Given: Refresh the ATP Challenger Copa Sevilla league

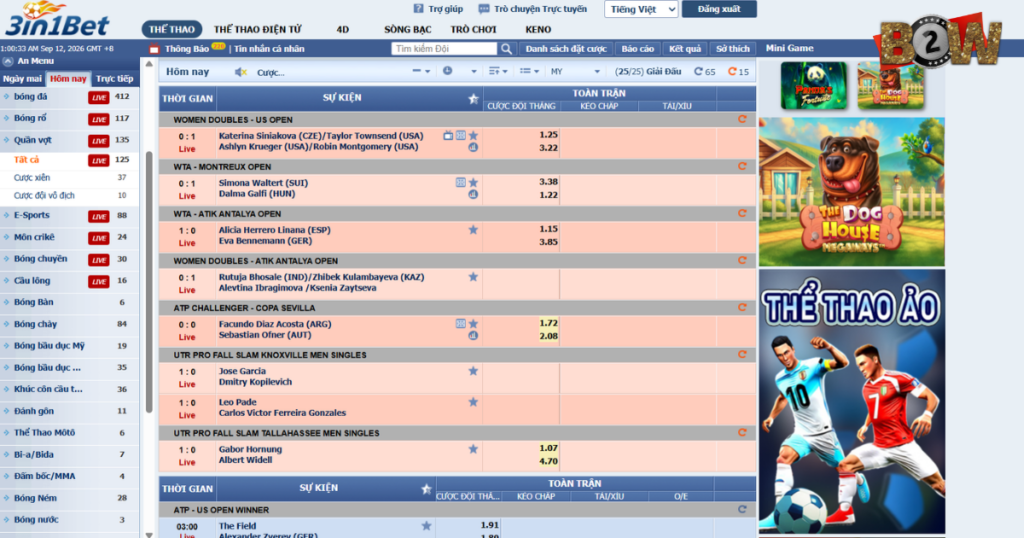Looking at the screenshot, I should 742,308.
